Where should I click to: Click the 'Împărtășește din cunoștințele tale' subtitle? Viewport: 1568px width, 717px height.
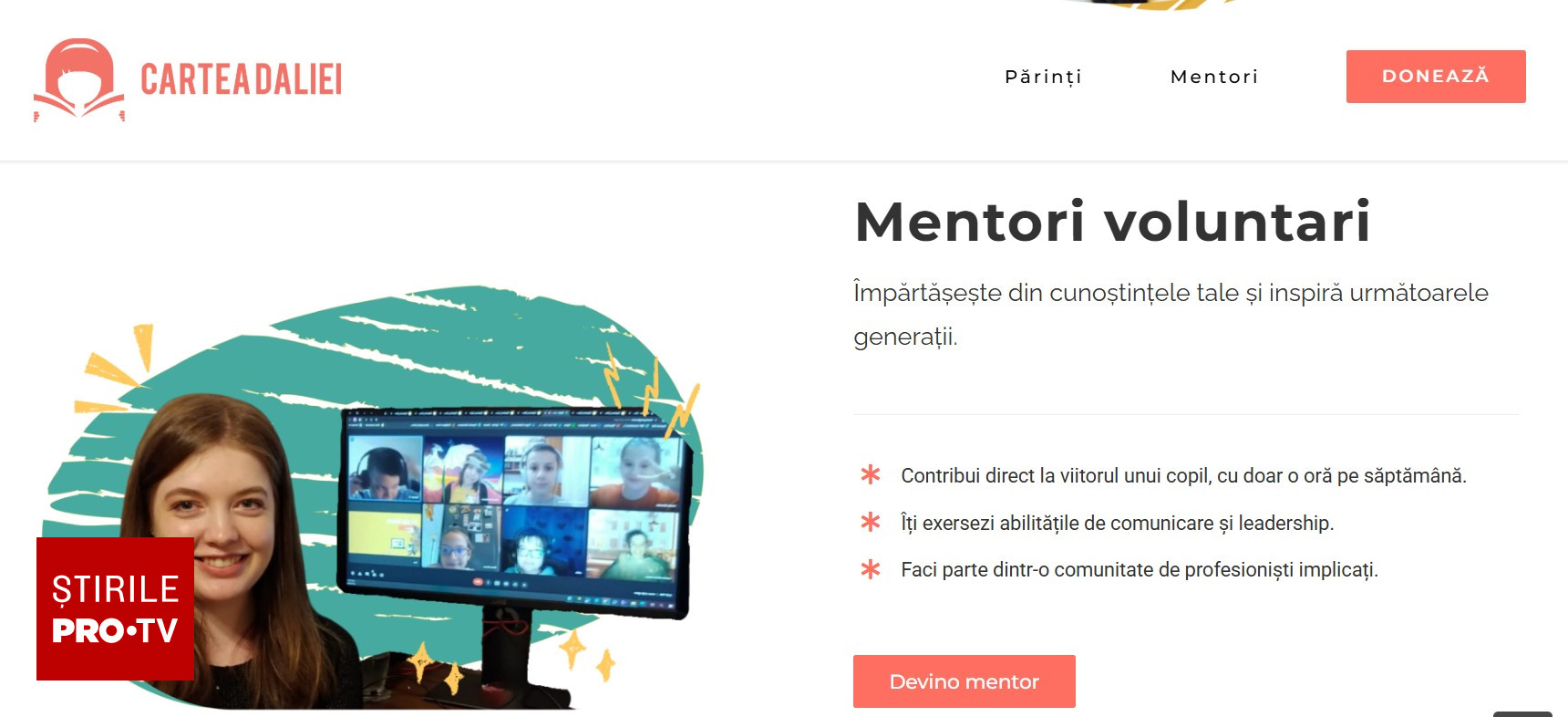tap(1171, 314)
